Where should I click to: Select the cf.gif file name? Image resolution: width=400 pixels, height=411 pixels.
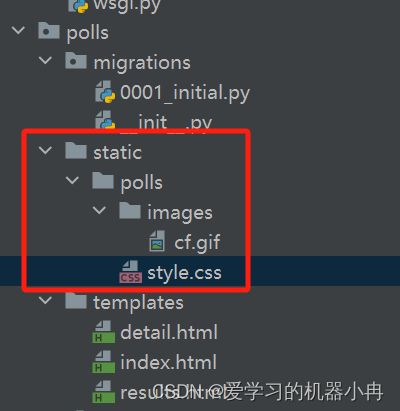tap(197, 242)
